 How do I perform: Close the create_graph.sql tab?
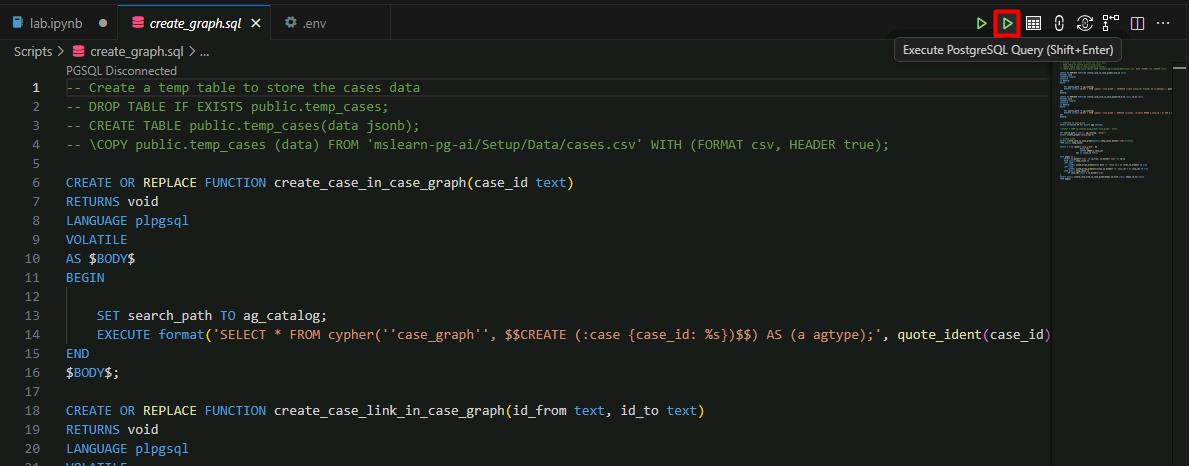click(255, 22)
